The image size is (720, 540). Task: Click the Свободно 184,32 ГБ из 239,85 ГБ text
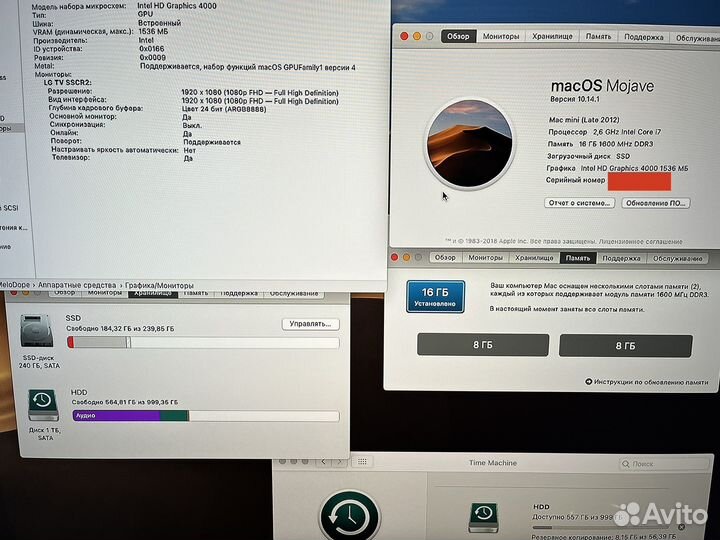pyautogui.click(x=120, y=328)
